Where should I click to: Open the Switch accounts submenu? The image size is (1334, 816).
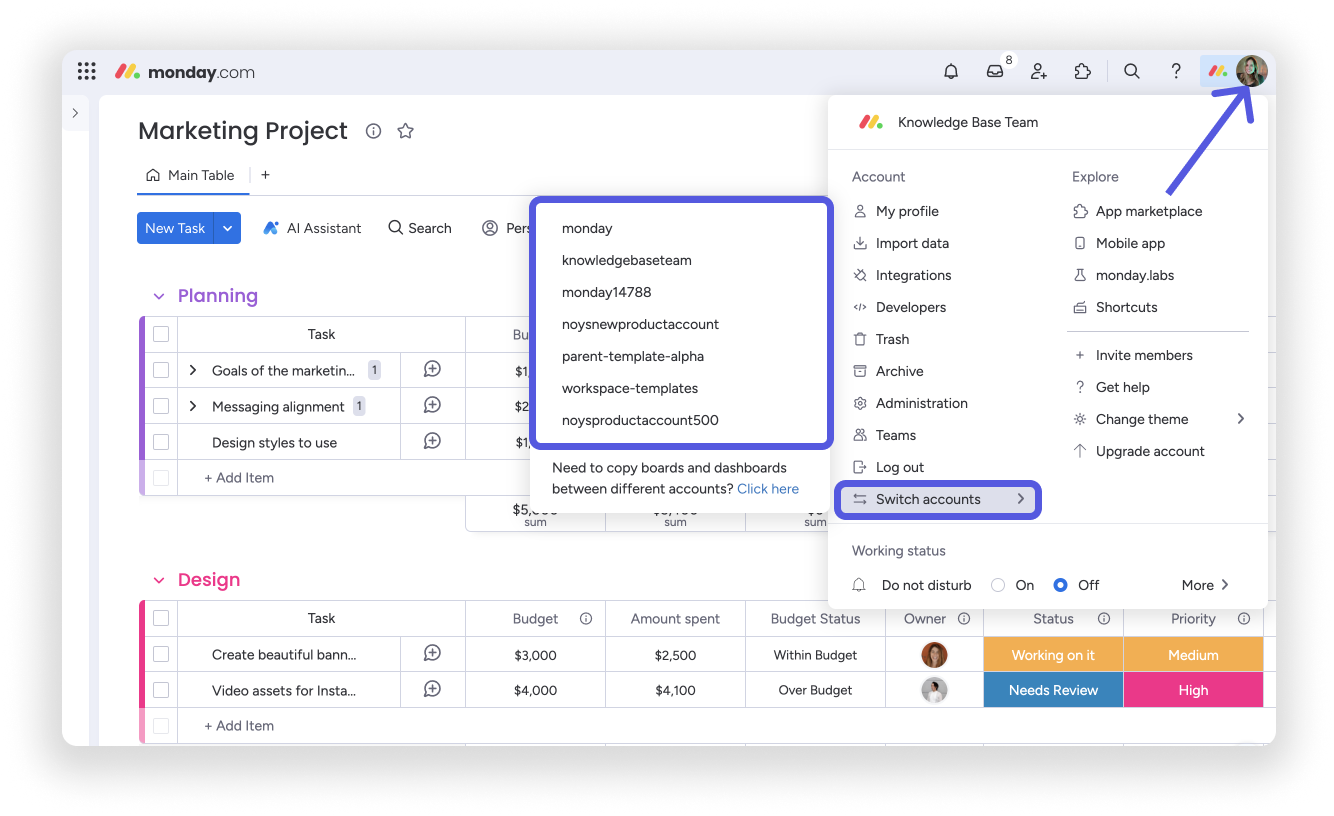click(x=938, y=499)
